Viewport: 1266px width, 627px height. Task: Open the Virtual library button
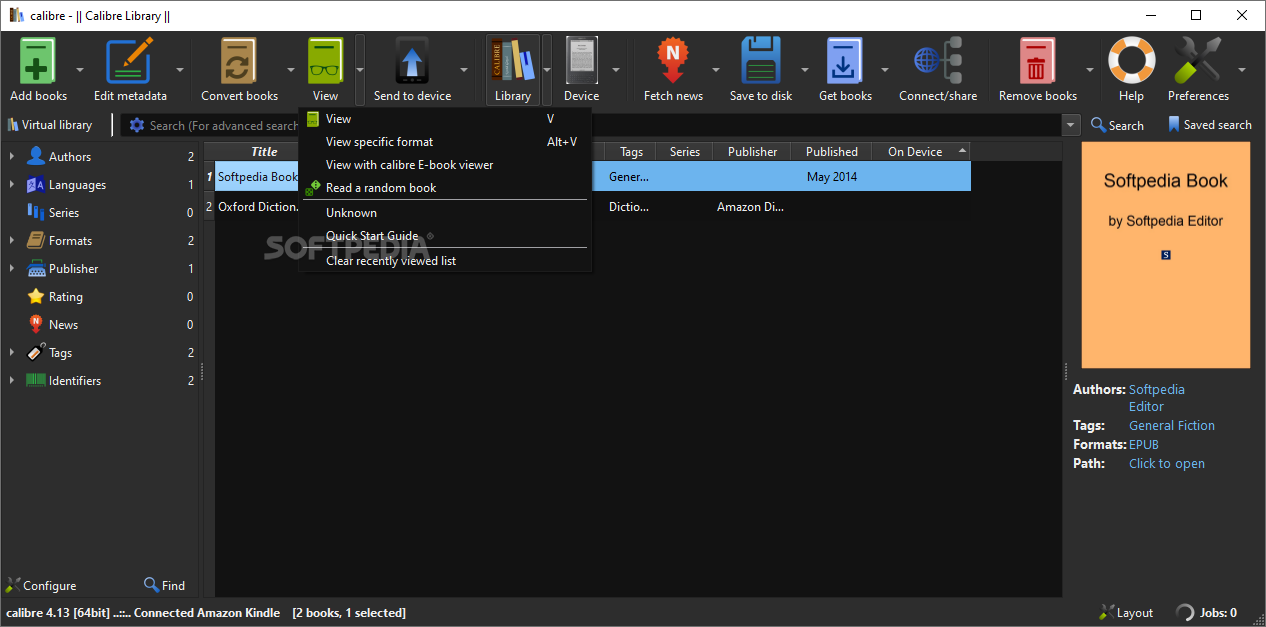click(50, 125)
